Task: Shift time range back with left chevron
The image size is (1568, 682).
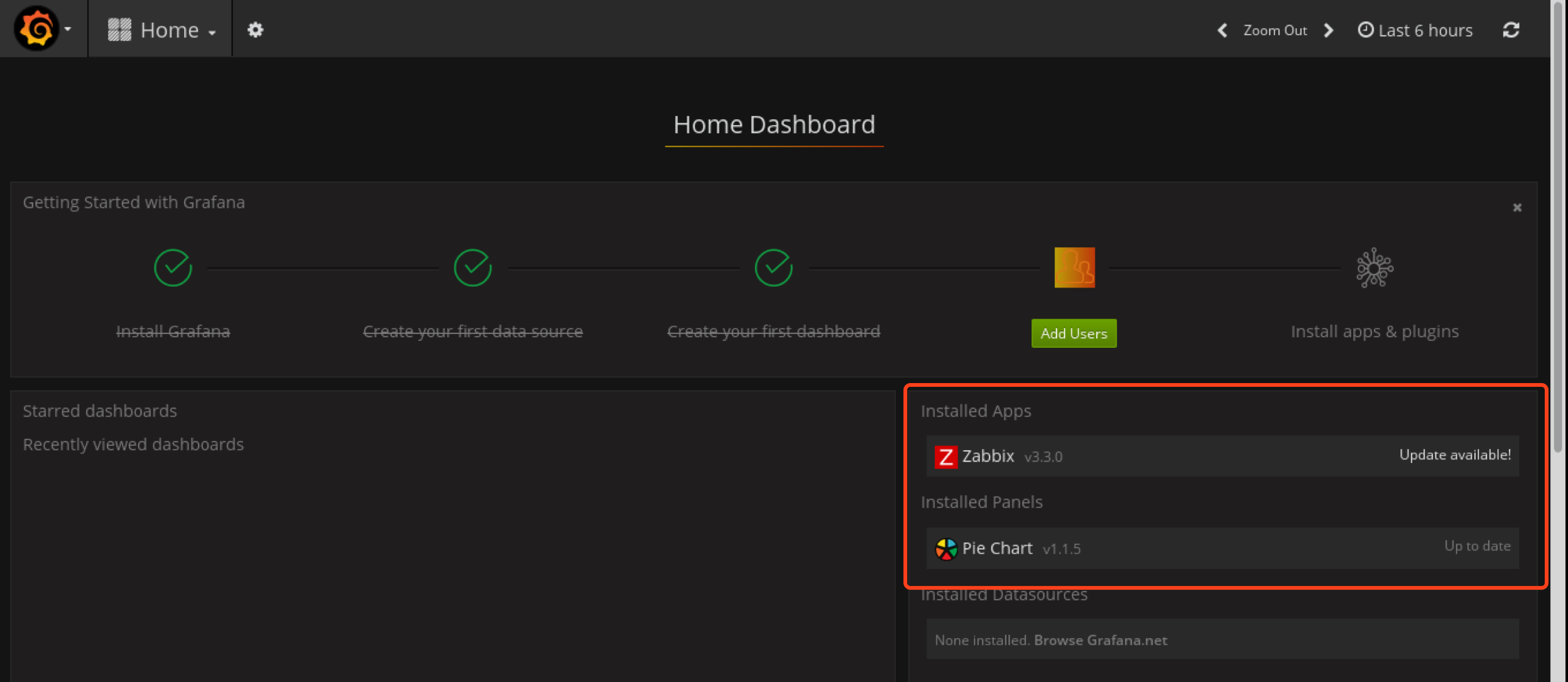Action: click(1222, 30)
